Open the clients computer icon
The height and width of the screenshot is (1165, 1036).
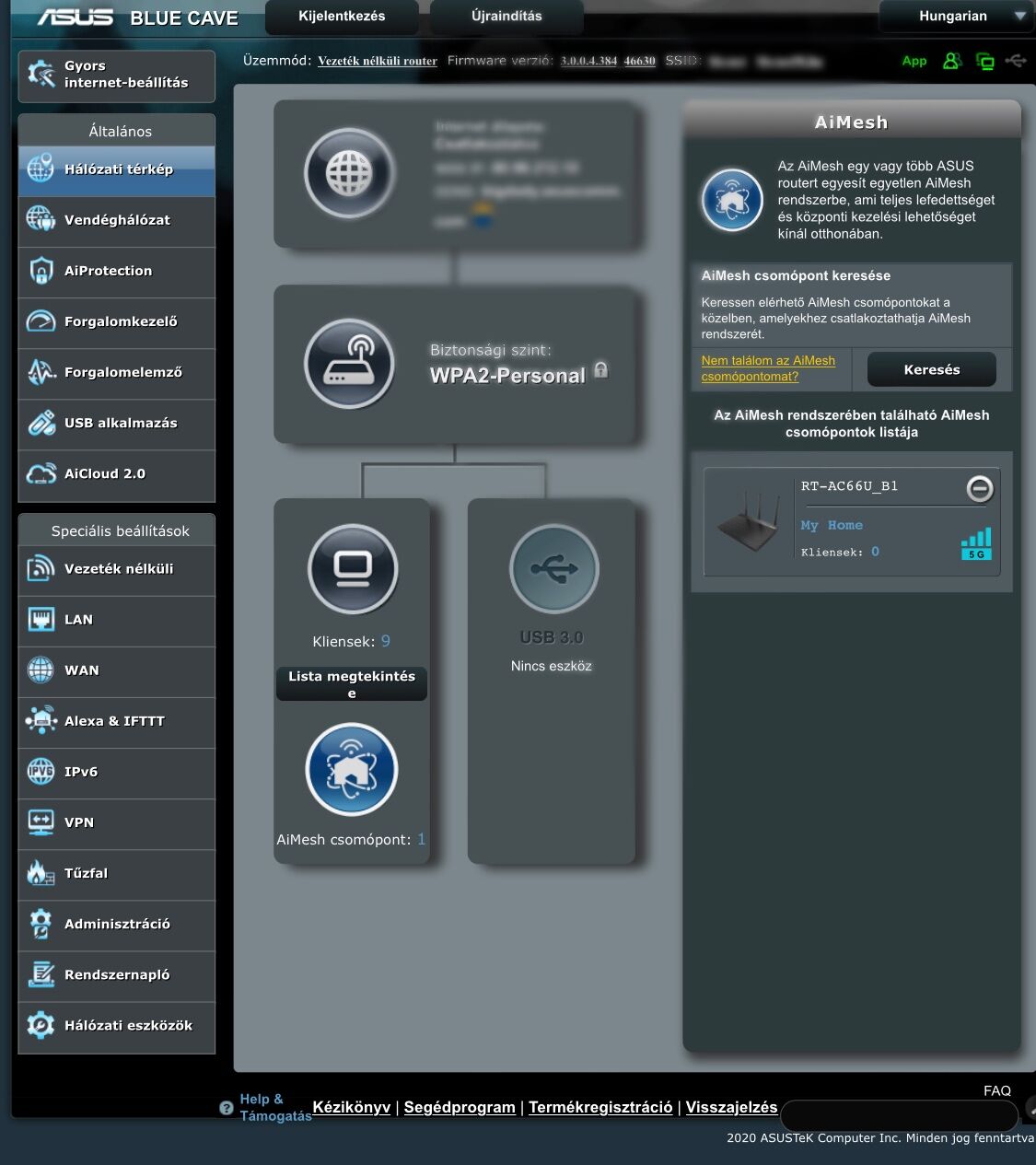point(353,570)
